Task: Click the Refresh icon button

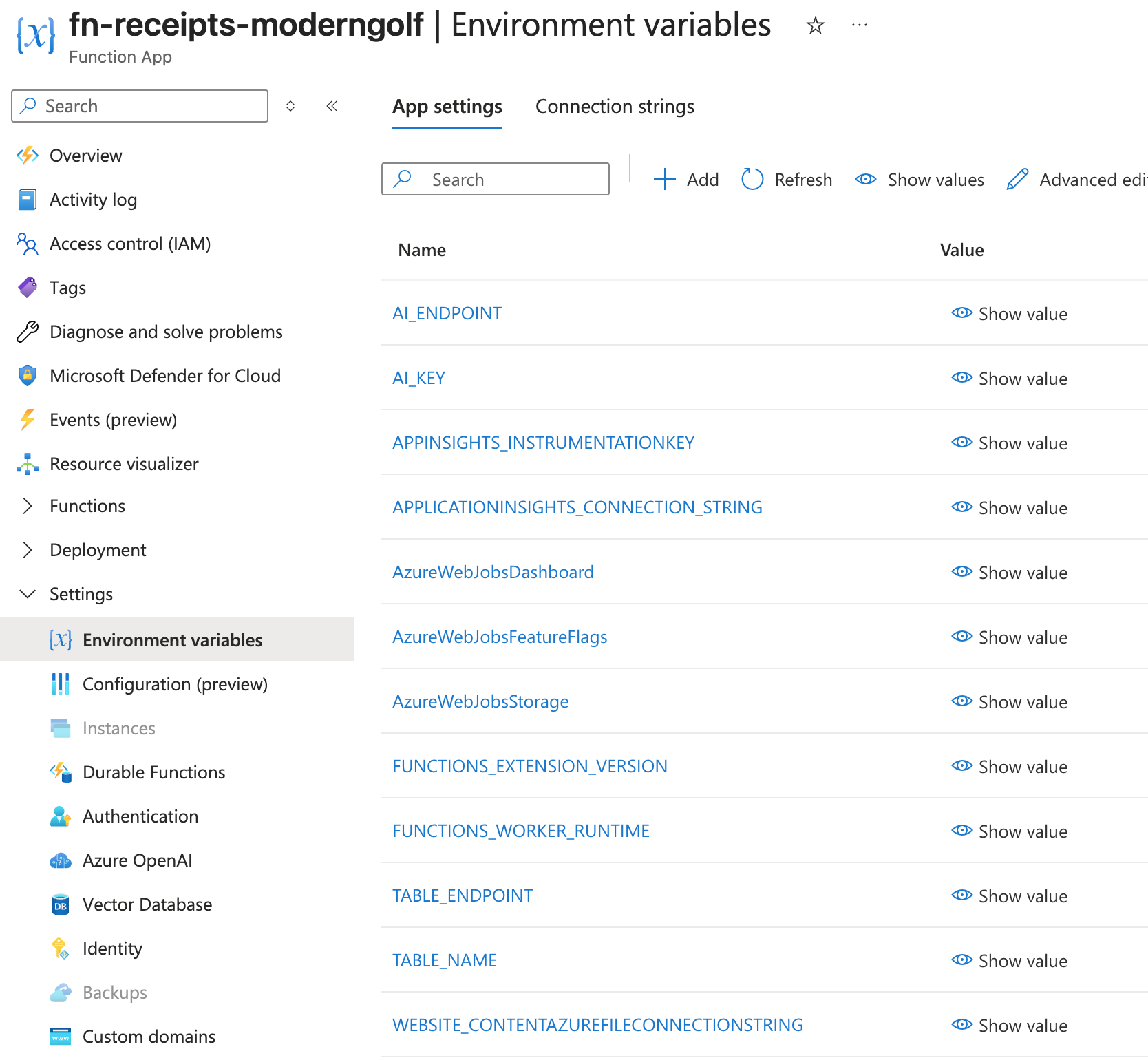Action: (752, 180)
